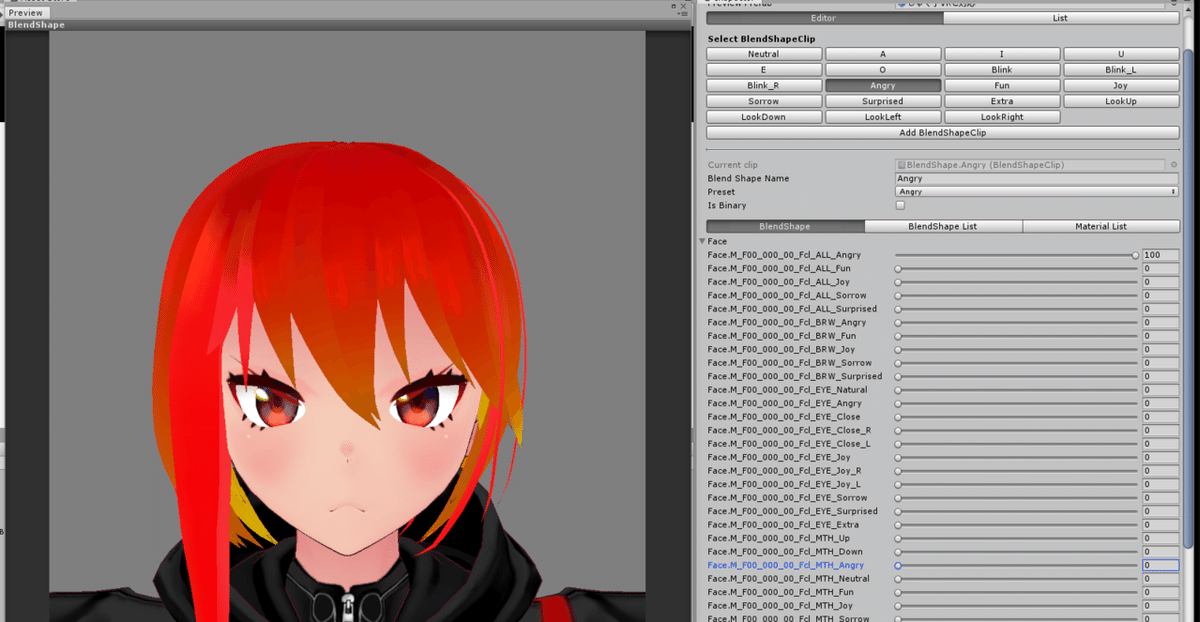Click the Inspector vertical scrollbar
This screenshot has width=1200, height=622.
tap(1189, 300)
